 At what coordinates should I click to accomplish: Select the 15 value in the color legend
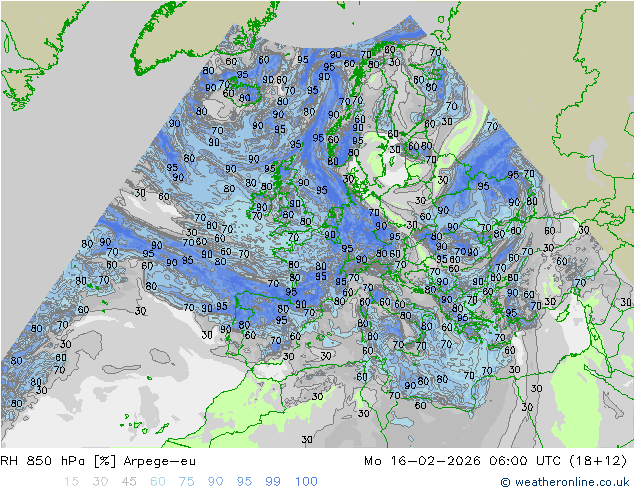[x=71, y=482]
